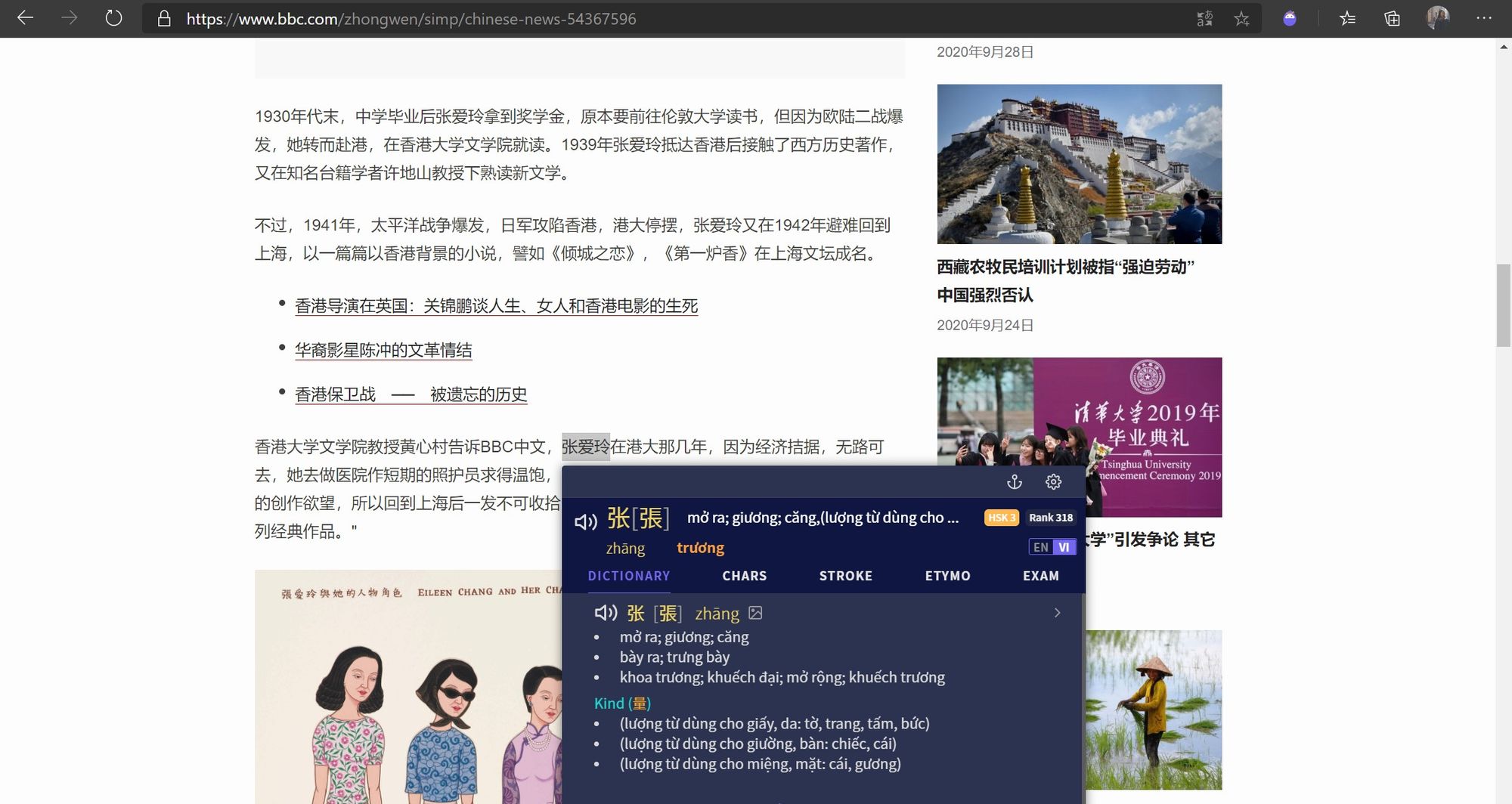View site security lock information
The width and height of the screenshot is (1512, 804).
(164, 19)
